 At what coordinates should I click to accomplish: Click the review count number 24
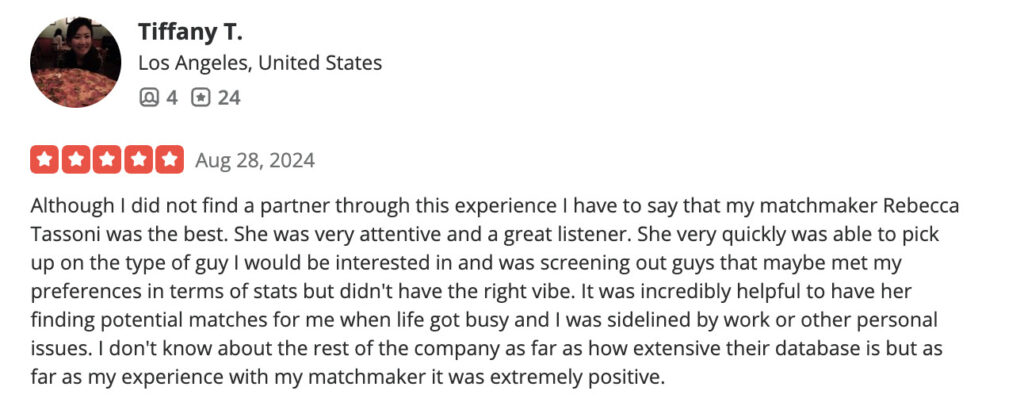coord(229,98)
